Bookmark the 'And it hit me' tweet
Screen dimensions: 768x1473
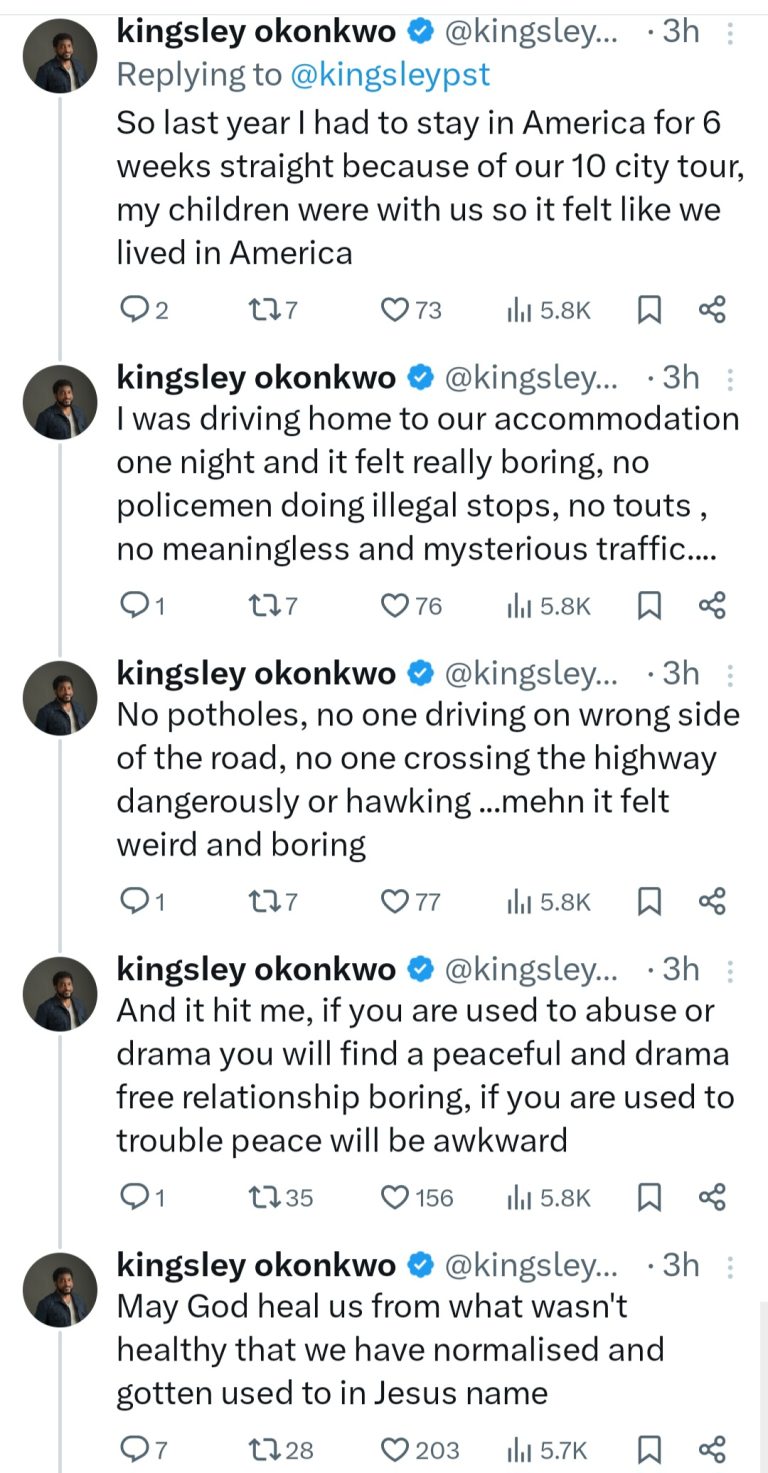coord(649,1197)
